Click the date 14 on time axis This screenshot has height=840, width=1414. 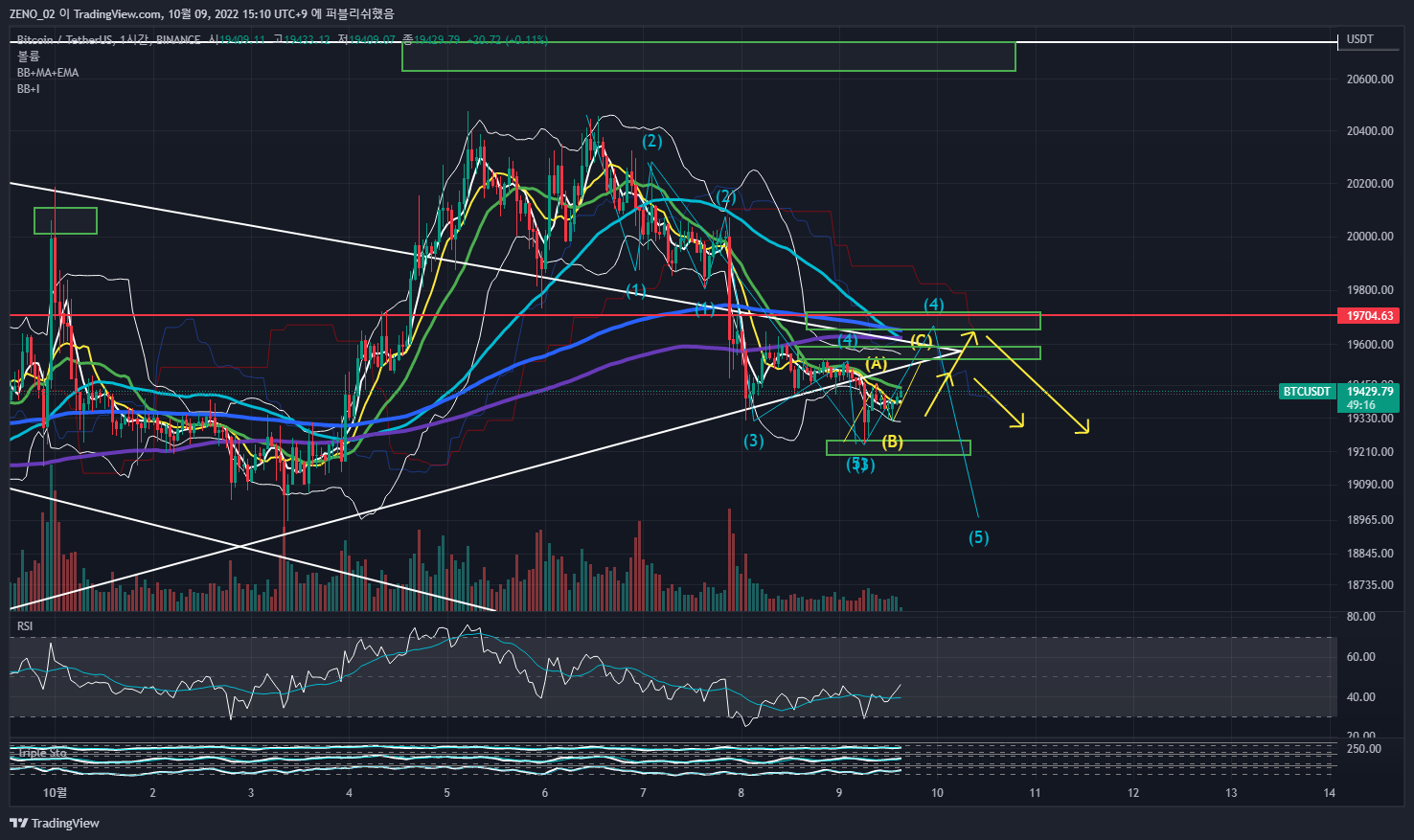coord(1329,793)
